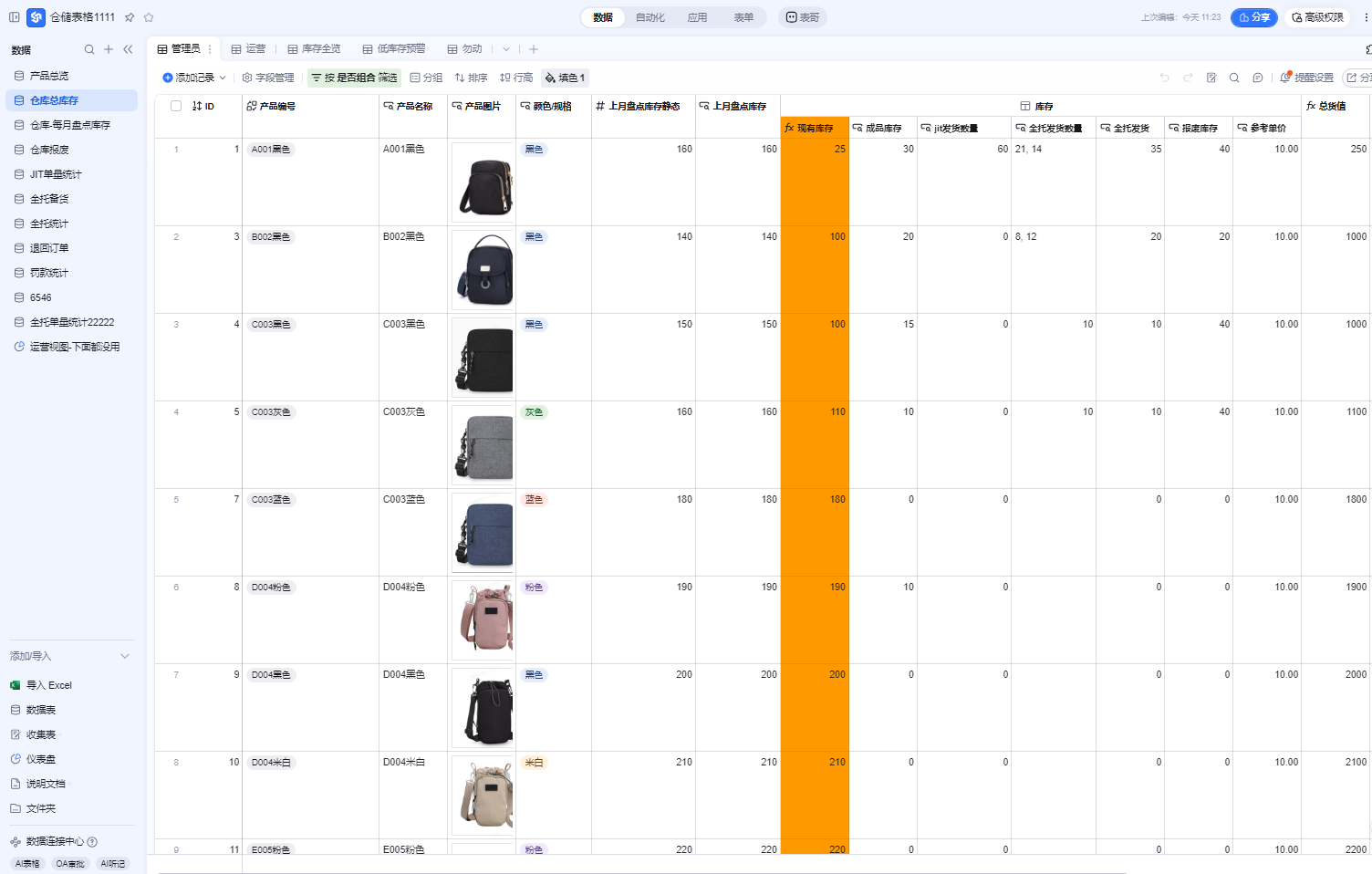Switch to the 表单 tab

point(744,17)
